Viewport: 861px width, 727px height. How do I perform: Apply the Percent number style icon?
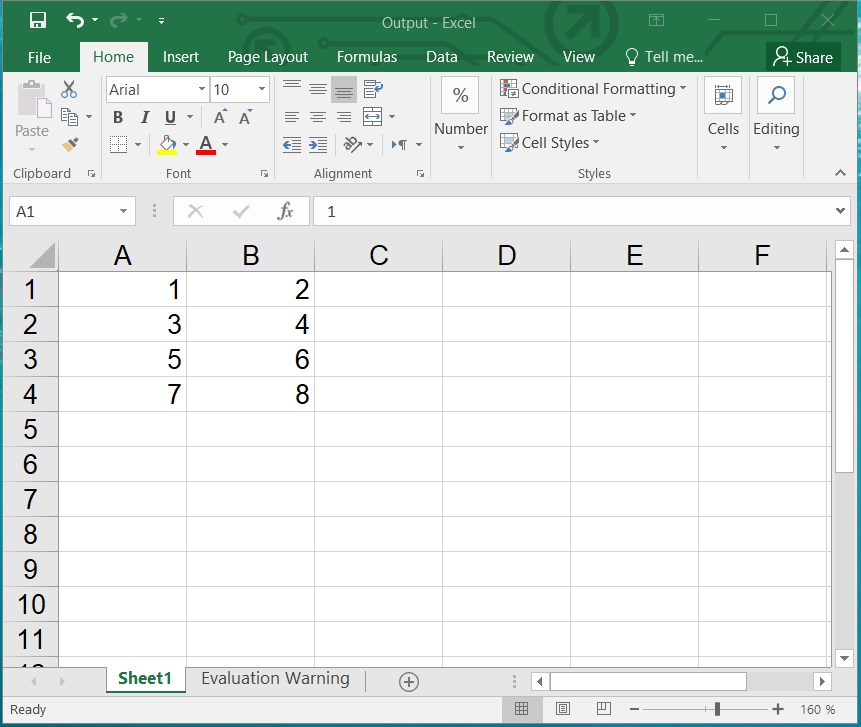(x=459, y=96)
